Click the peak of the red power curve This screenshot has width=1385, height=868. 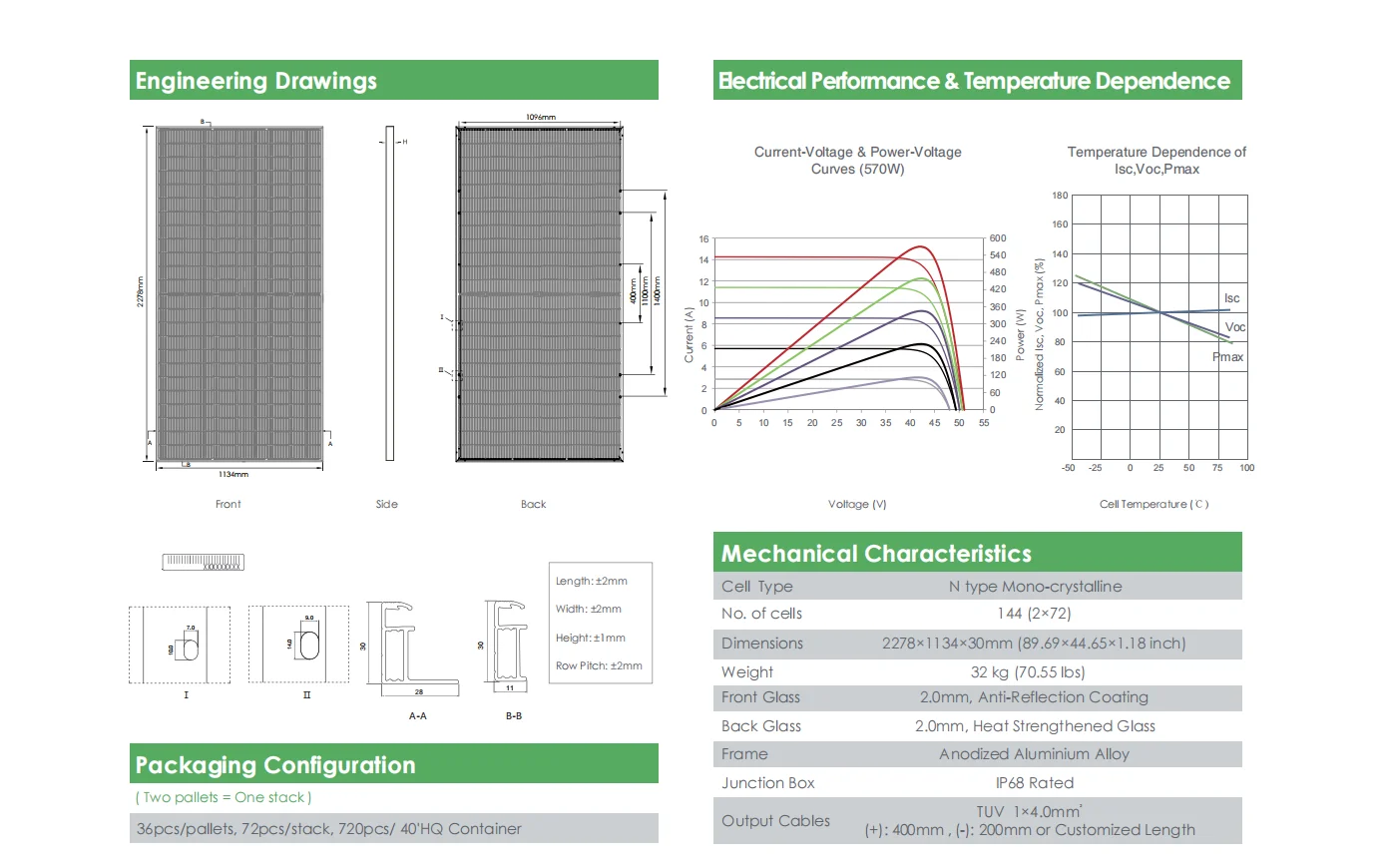(922, 246)
